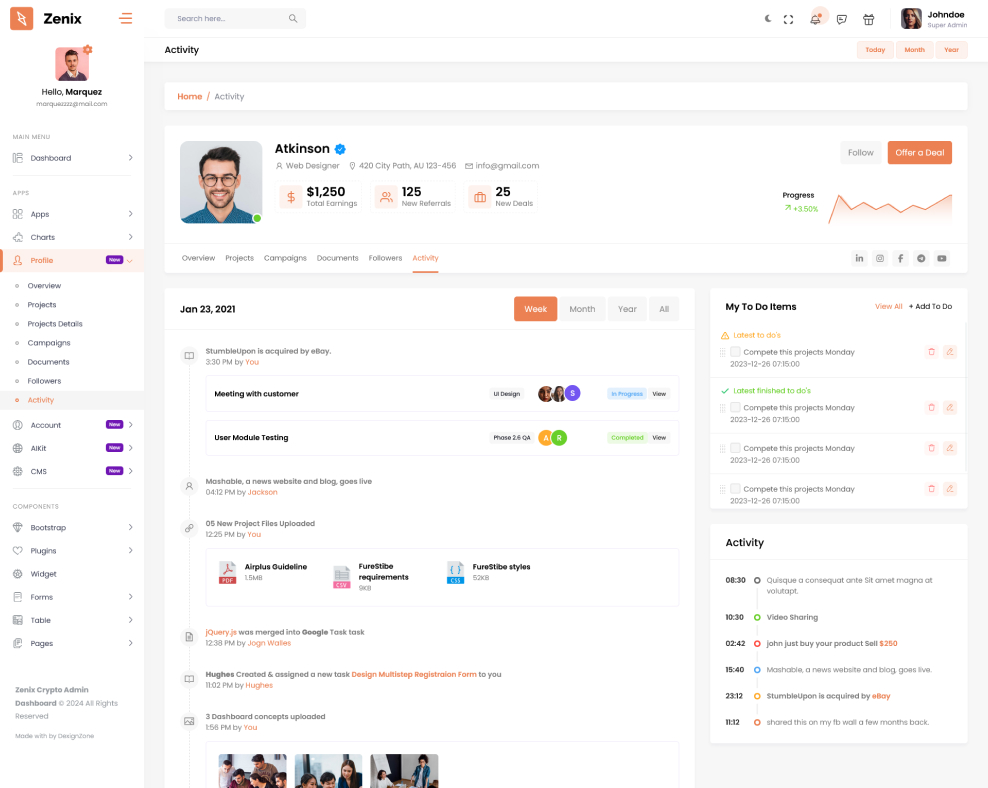Tick the checkbox under Latest finished to do's
Viewport: 988px width, 788px height.
pyautogui.click(x=735, y=407)
